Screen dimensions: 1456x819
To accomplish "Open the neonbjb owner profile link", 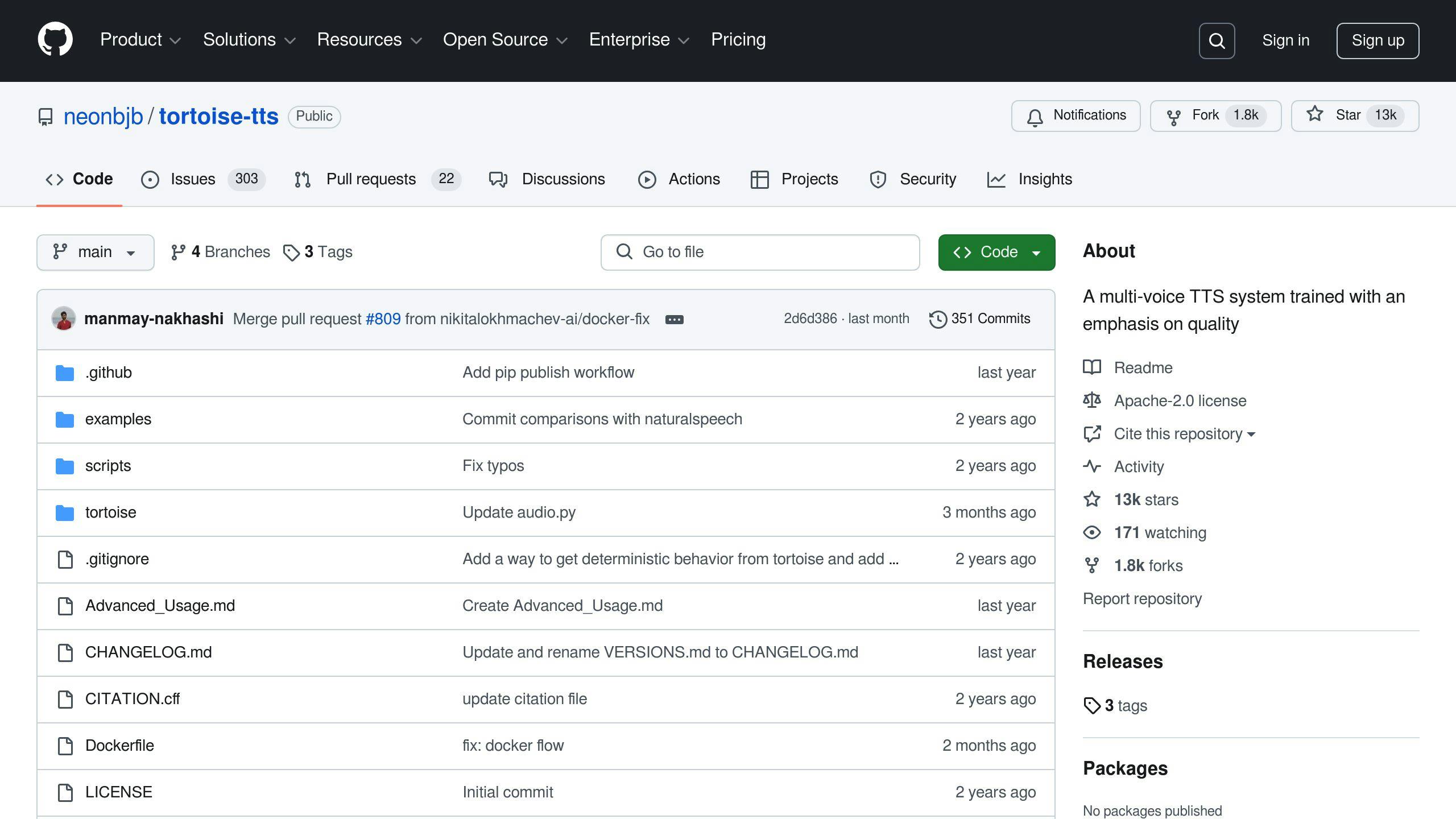I will tap(103, 117).
